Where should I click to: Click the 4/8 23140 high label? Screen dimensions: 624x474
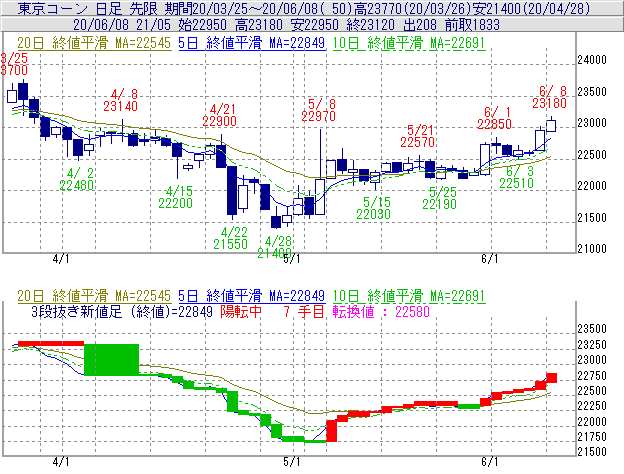(121, 100)
